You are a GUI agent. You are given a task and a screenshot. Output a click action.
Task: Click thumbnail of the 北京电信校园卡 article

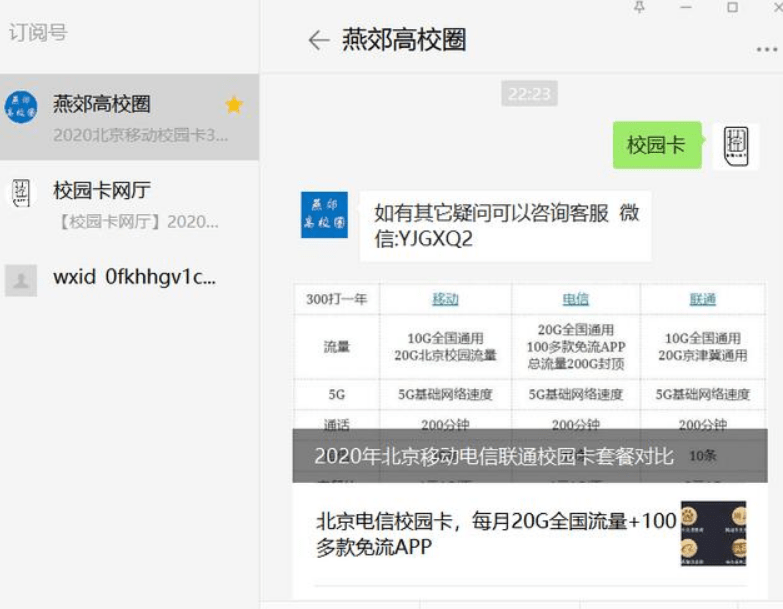713,534
